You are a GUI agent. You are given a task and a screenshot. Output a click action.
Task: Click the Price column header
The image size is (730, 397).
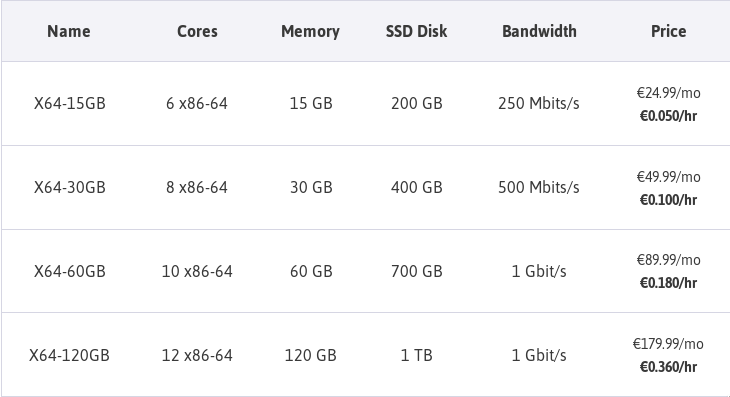pyautogui.click(x=668, y=31)
